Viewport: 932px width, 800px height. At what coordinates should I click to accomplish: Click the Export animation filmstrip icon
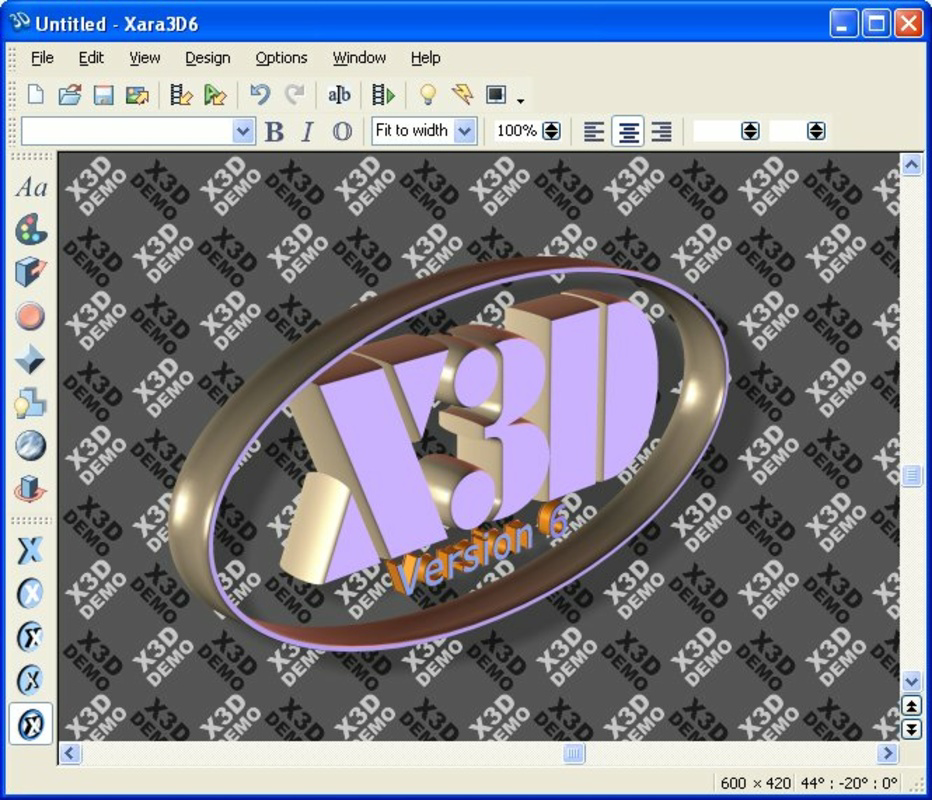coord(181,95)
